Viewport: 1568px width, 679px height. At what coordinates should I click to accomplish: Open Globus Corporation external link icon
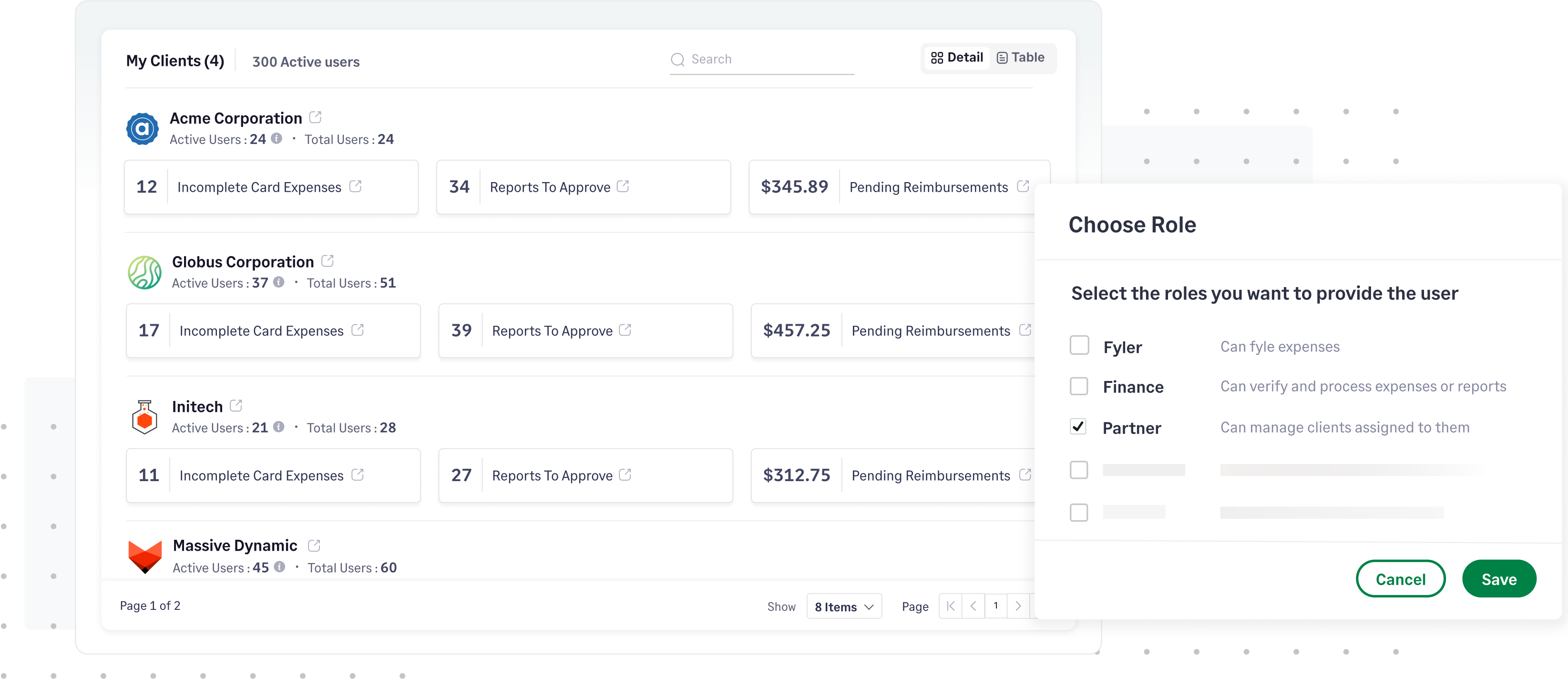pos(328,261)
